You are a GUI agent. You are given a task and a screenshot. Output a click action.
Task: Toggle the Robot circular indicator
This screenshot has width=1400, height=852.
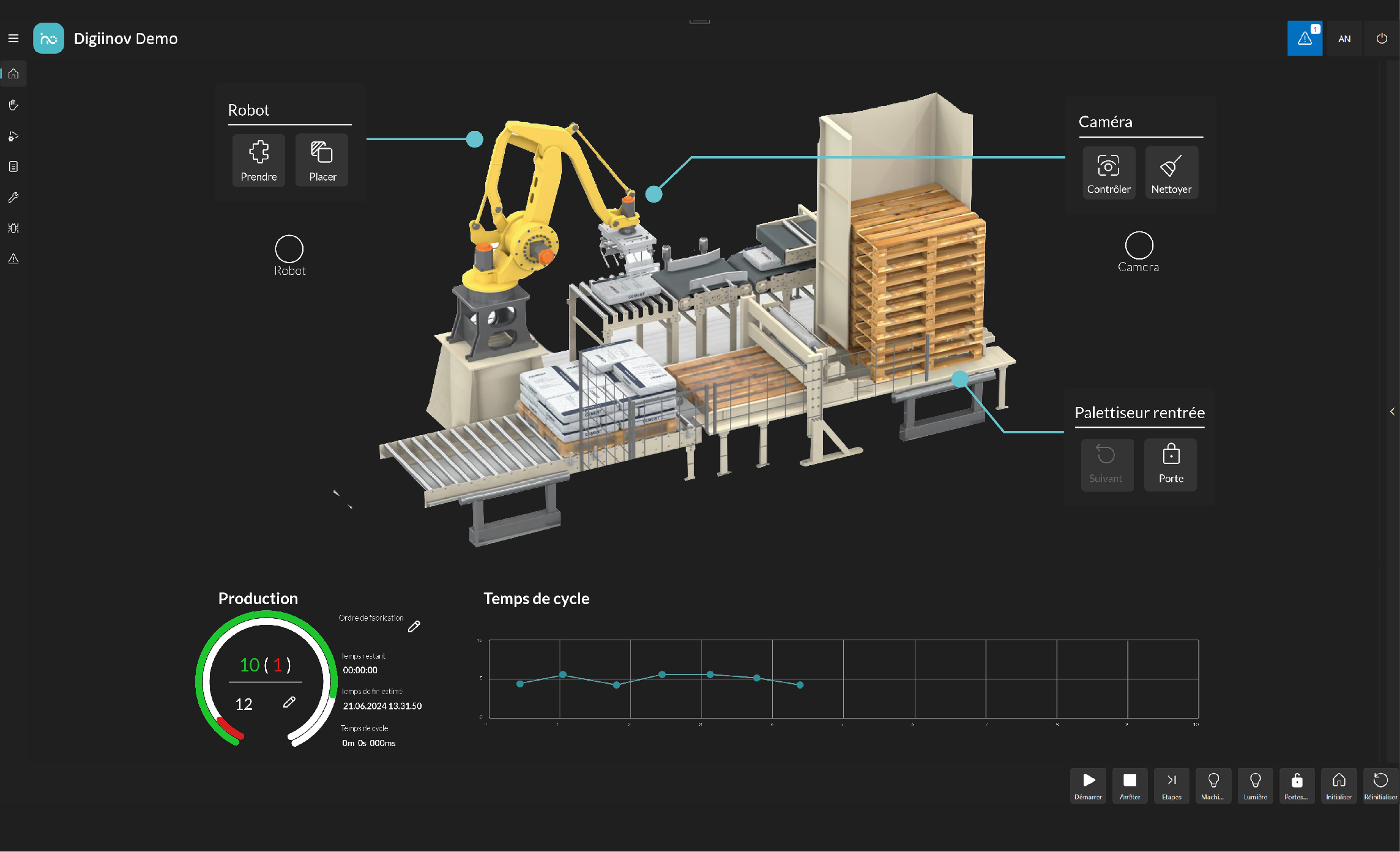click(x=289, y=249)
